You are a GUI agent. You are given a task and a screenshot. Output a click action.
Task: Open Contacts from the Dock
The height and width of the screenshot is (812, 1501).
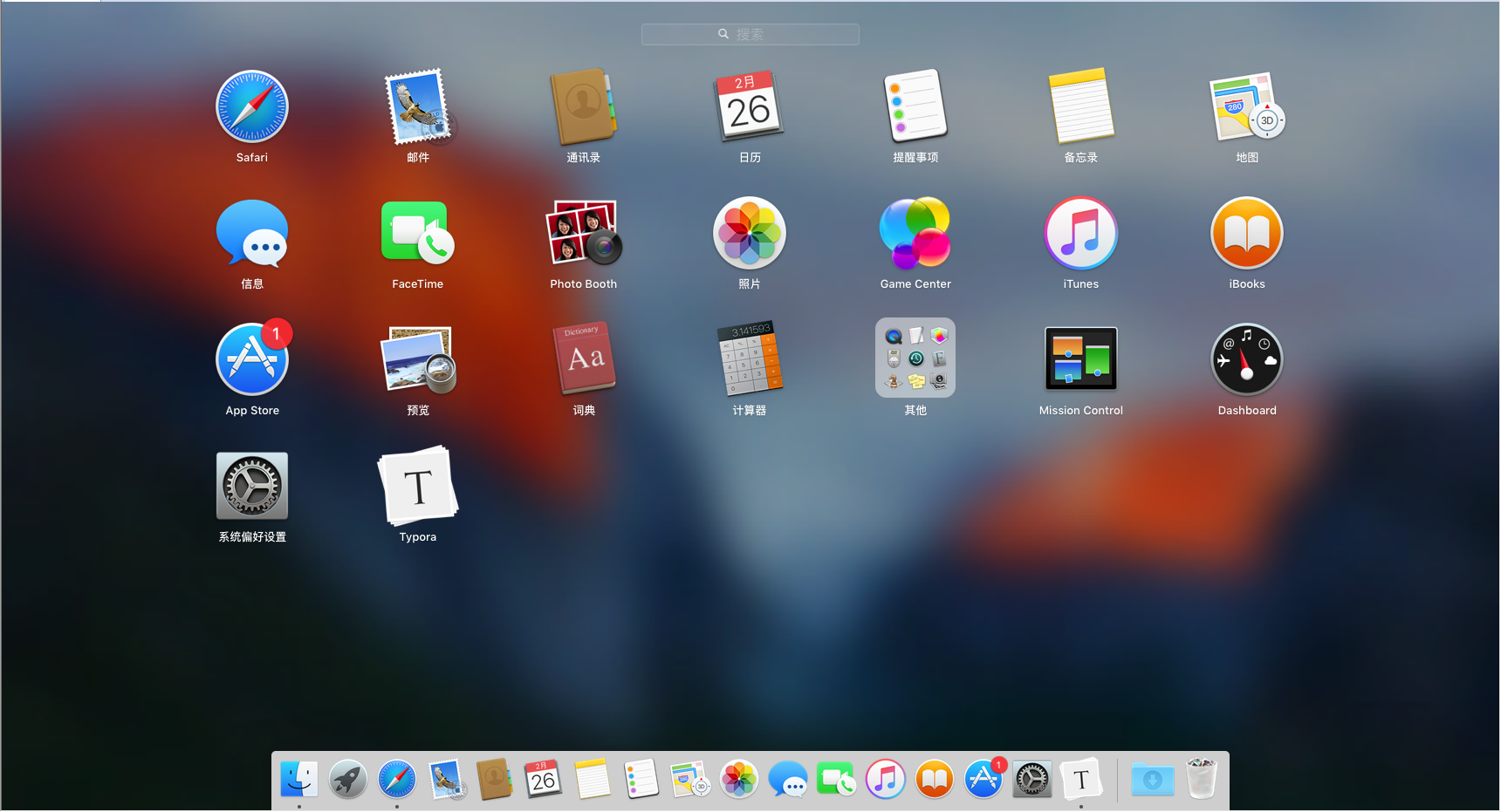click(495, 779)
